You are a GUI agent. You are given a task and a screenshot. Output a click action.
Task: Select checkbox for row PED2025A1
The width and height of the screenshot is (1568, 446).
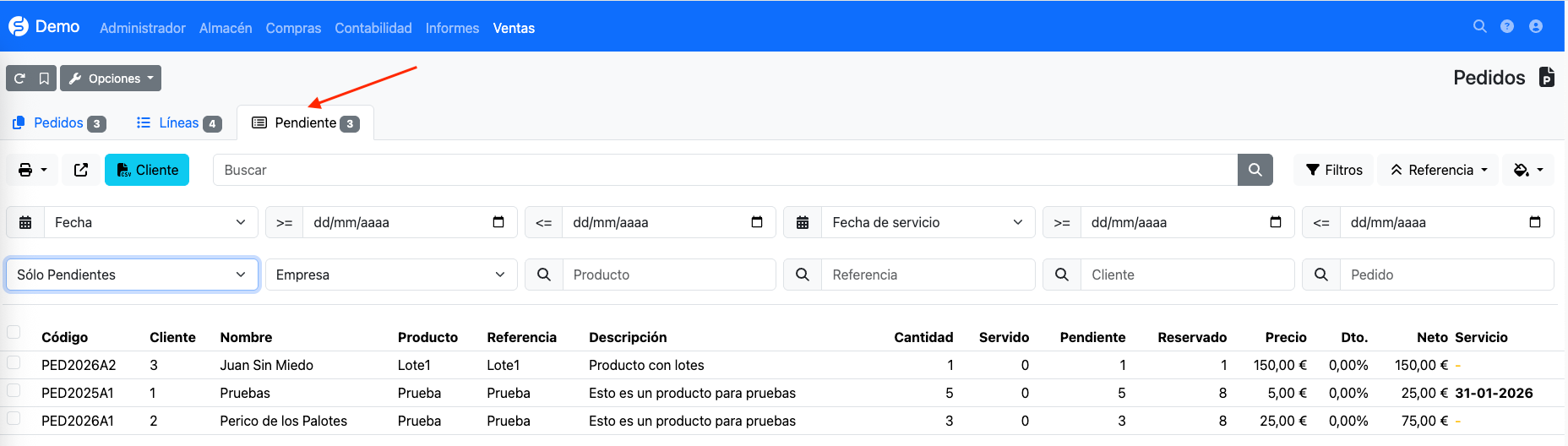[14, 391]
